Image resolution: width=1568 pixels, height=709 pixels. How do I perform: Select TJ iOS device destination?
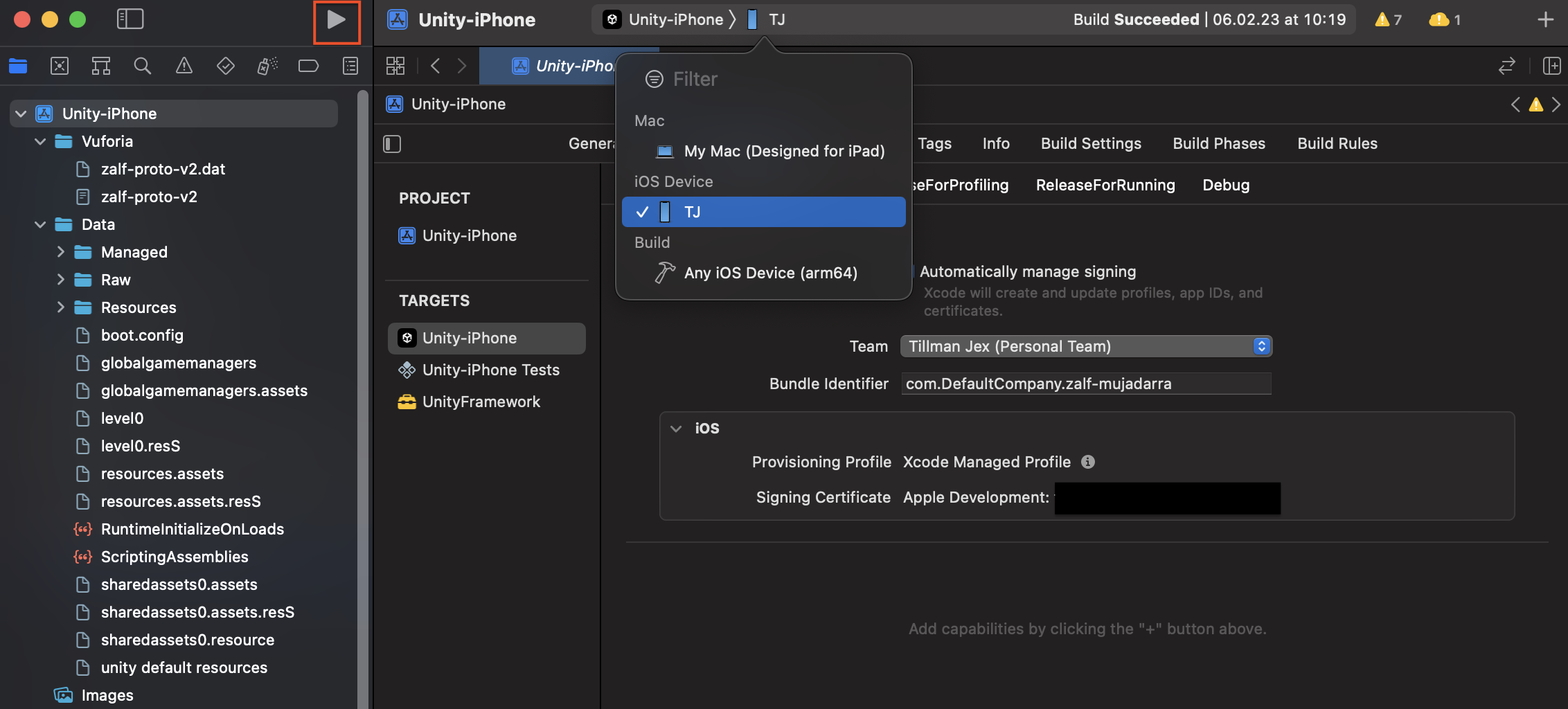763,212
